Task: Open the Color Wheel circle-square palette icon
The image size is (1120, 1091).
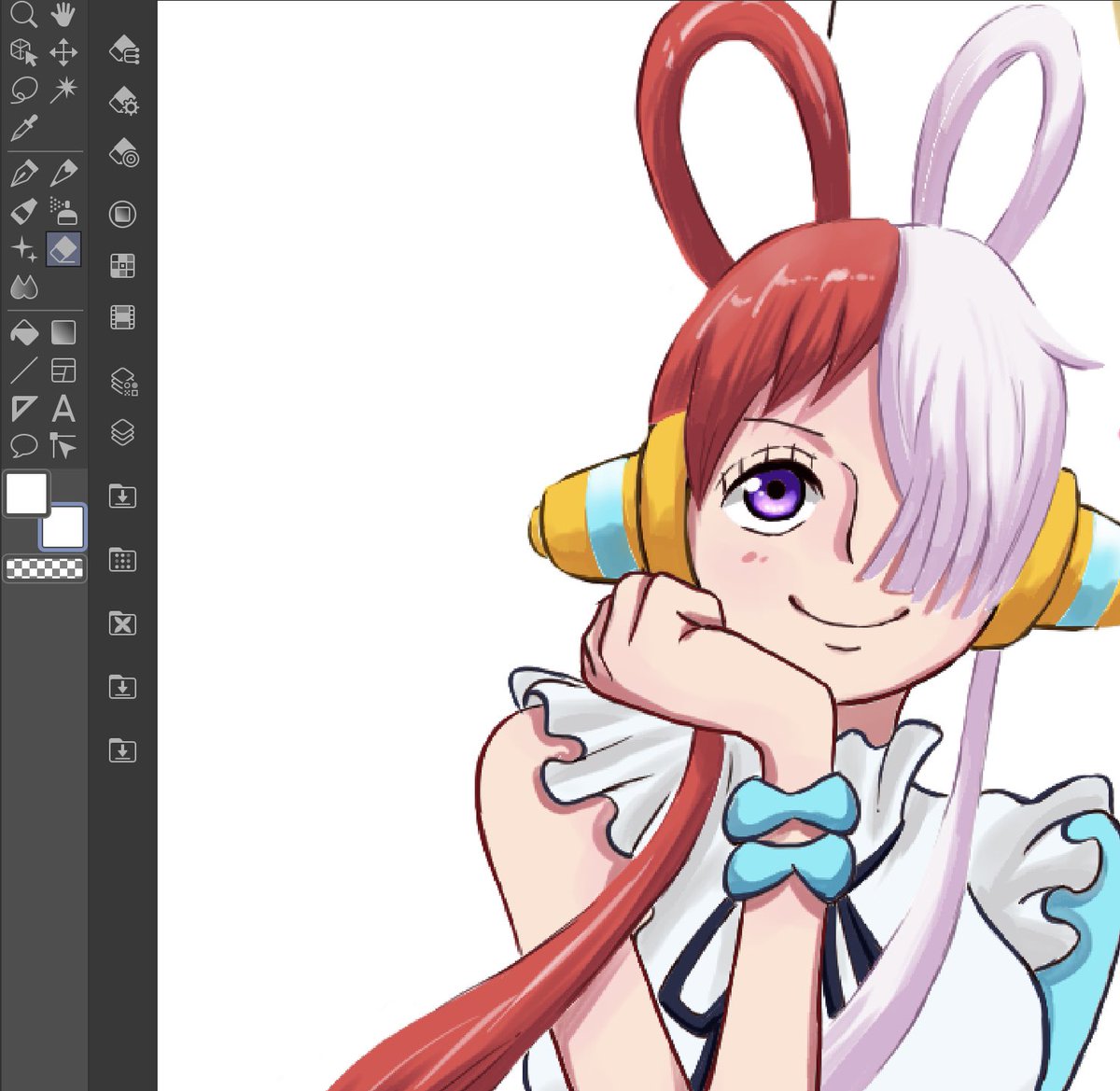Action: 122,215
